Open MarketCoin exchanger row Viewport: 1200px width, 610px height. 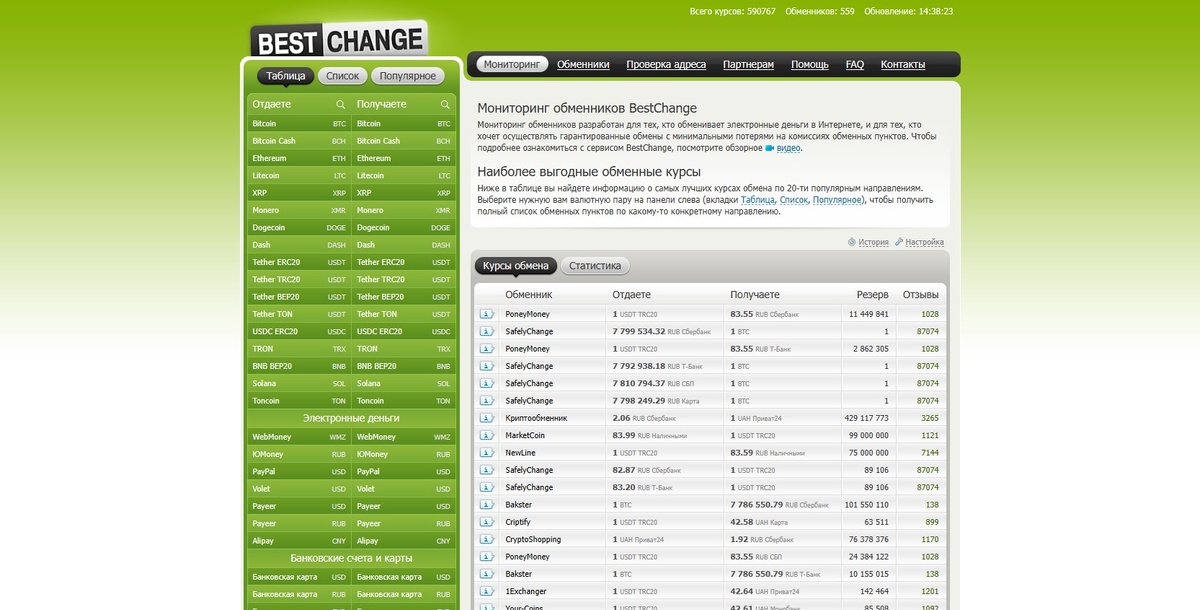coord(525,435)
